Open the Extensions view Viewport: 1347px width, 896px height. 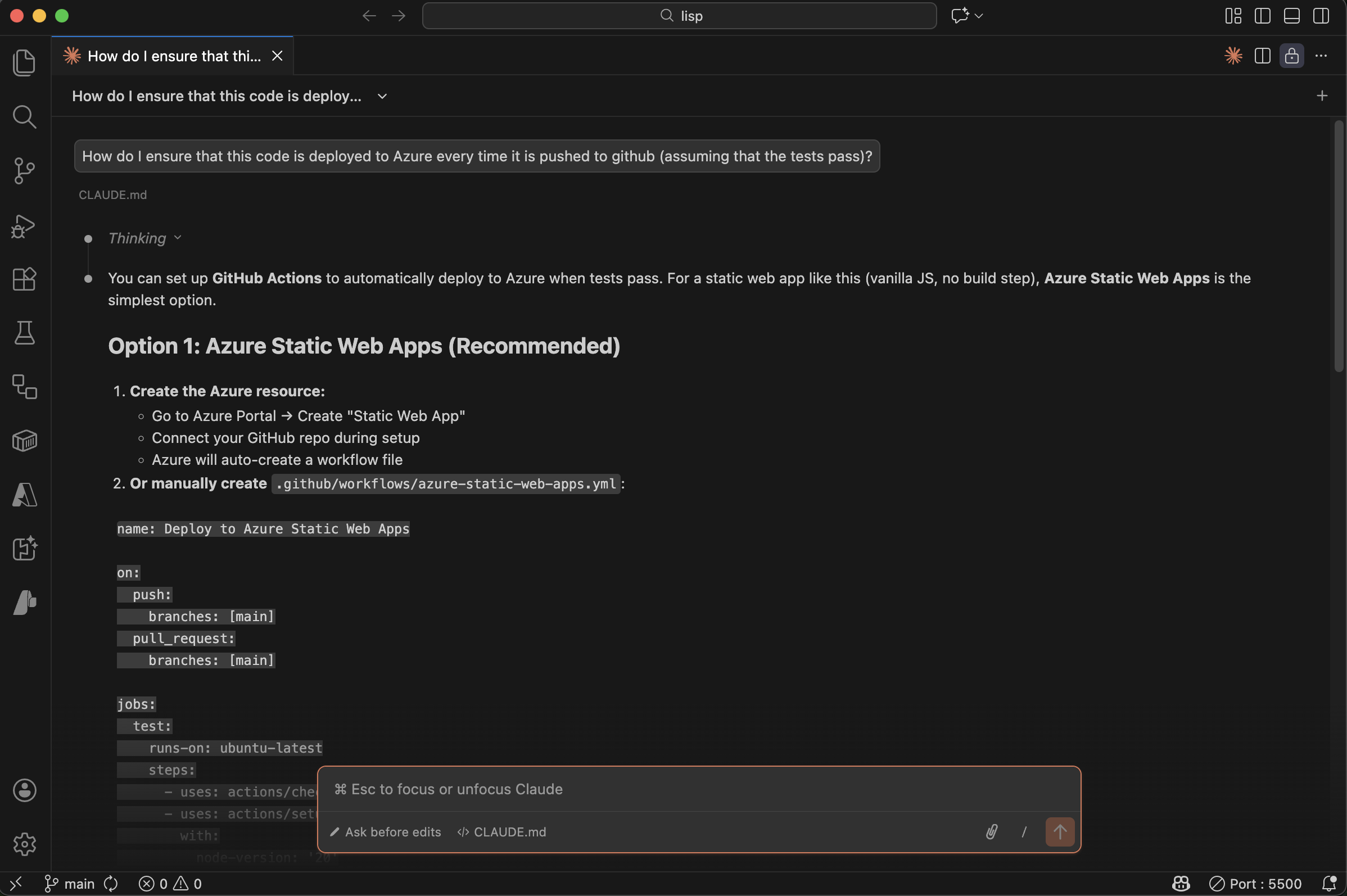(x=24, y=279)
